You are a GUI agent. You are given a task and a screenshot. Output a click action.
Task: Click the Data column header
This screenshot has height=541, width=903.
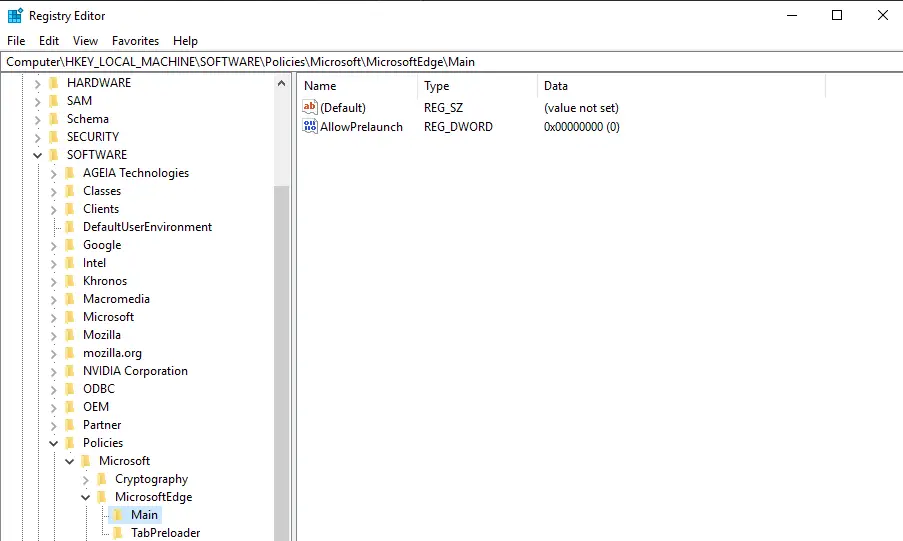click(x=681, y=86)
